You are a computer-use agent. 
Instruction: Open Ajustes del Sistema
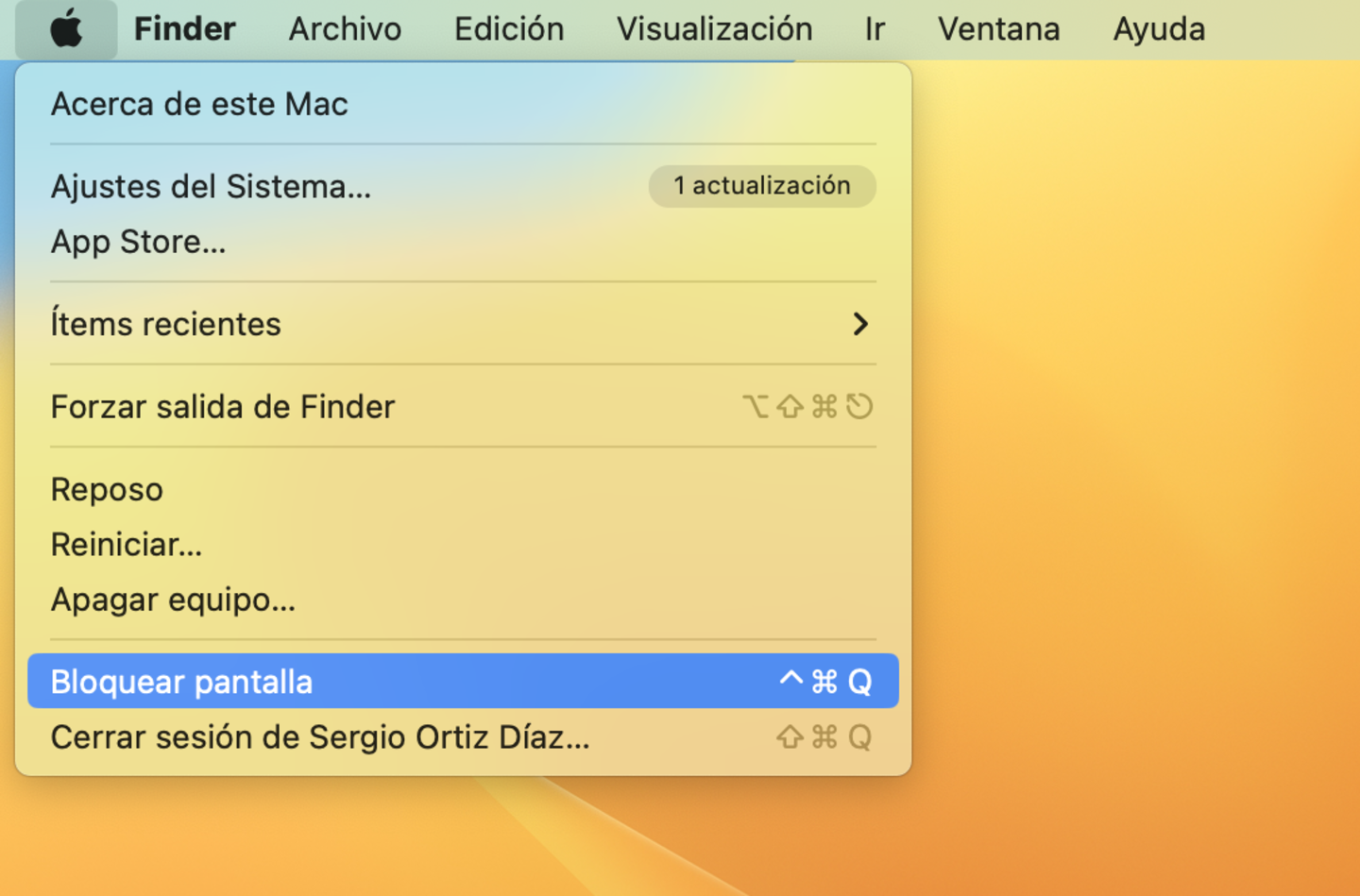tap(463, 186)
